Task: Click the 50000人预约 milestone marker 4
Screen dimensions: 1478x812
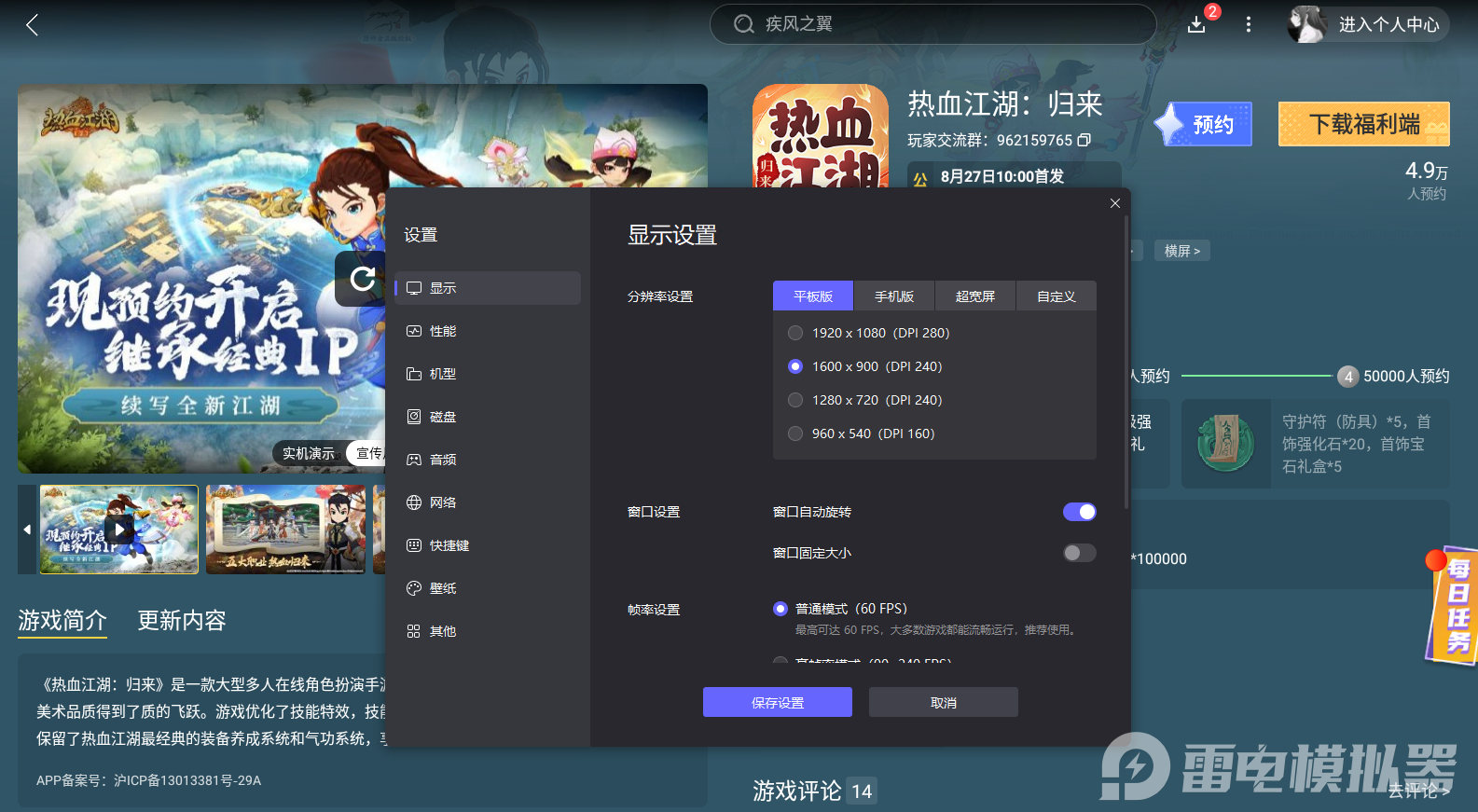Action: tap(1347, 377)
